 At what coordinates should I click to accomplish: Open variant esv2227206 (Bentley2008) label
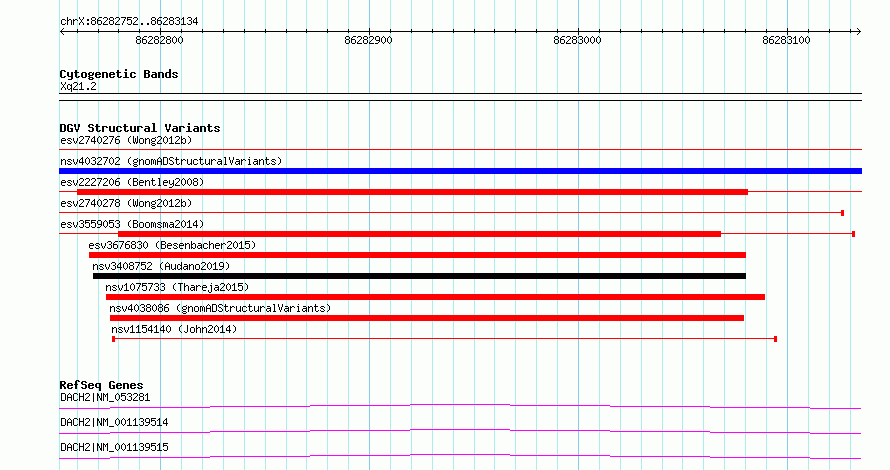tap(132, 182)
